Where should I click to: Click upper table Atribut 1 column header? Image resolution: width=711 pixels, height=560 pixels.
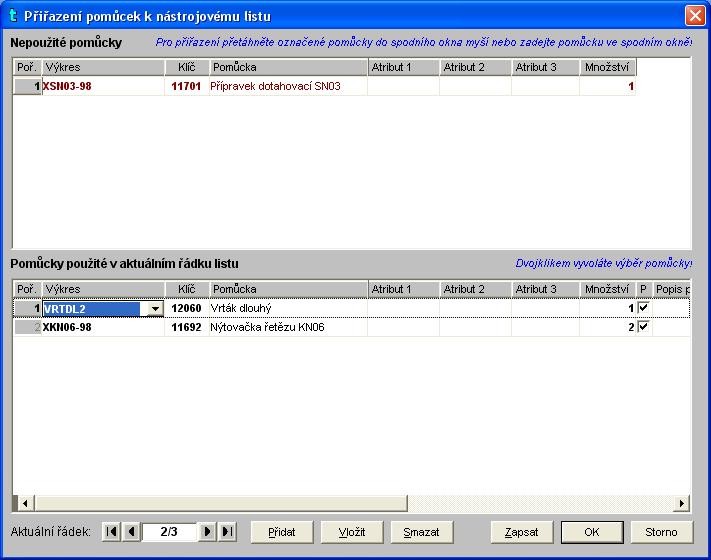tap(404, 67)
